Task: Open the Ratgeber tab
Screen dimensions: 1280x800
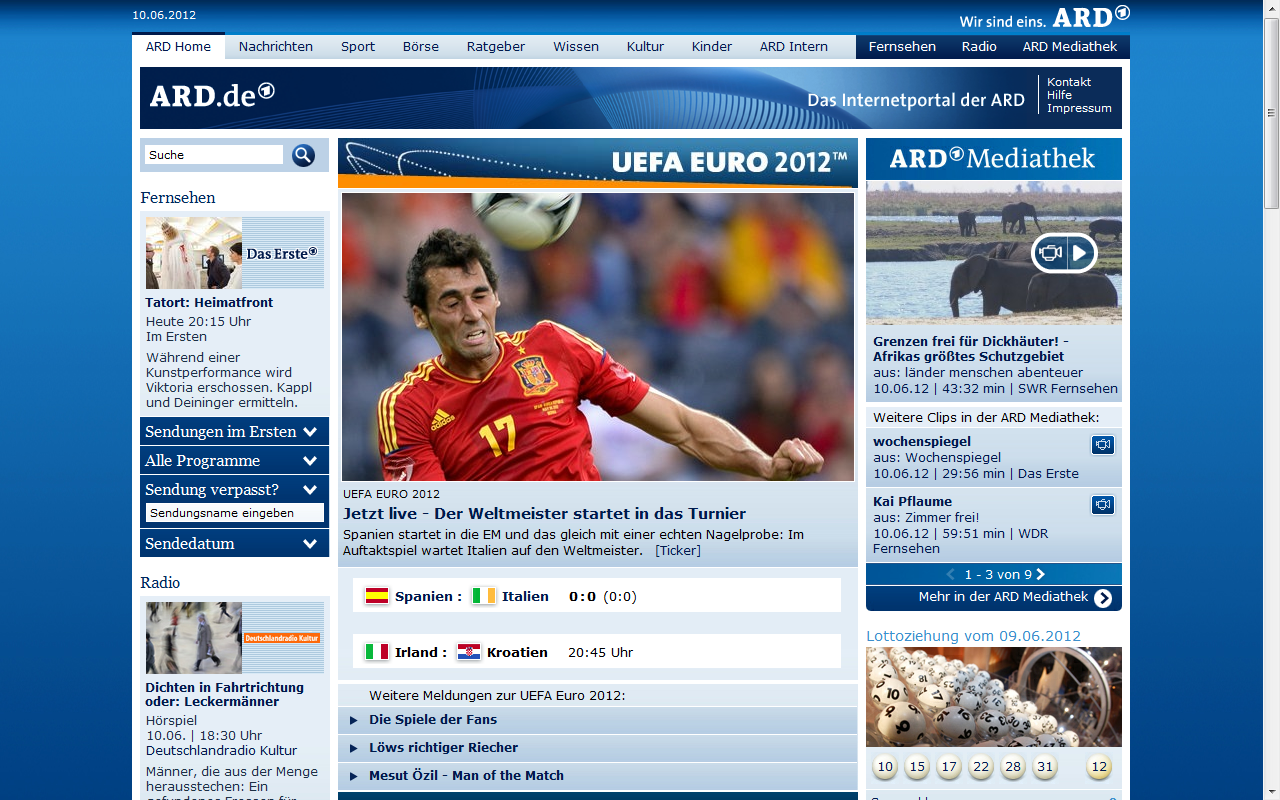Action: (496, 47)
